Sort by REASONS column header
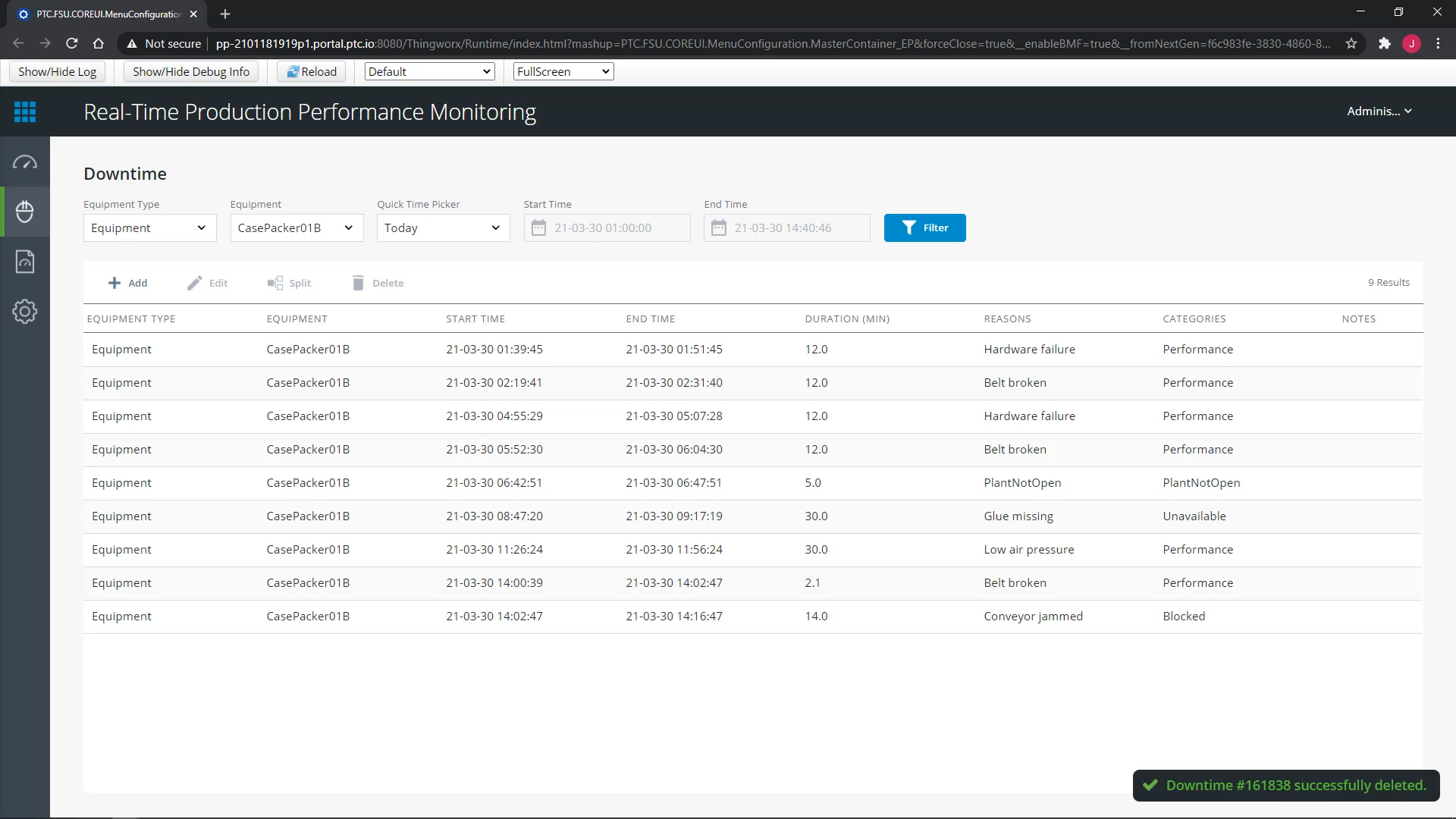The width and height of the screenshot is (1456, 819). (1007, 319)
